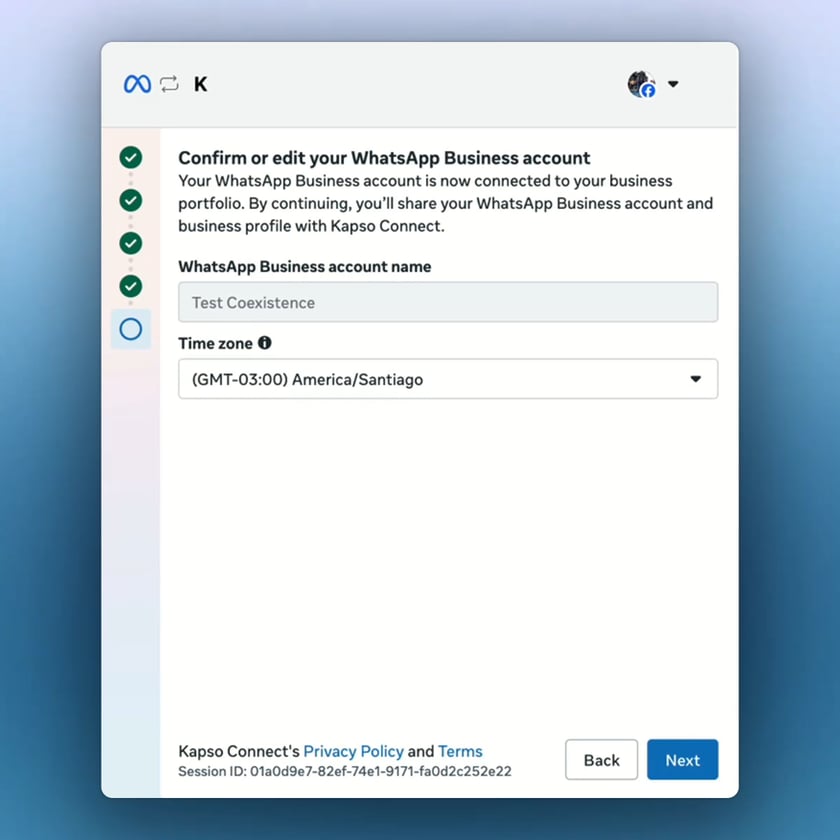Open the Facebook profile avatar
The width and height of the screenshot is (840, 840).
(x=641, y=84)
